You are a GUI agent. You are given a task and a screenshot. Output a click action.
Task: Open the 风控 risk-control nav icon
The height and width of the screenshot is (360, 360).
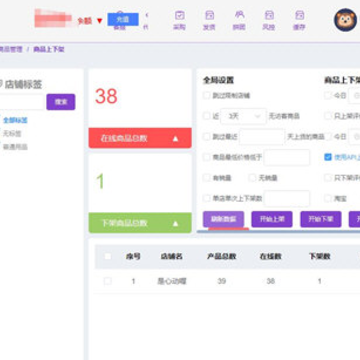pos(269,20)
